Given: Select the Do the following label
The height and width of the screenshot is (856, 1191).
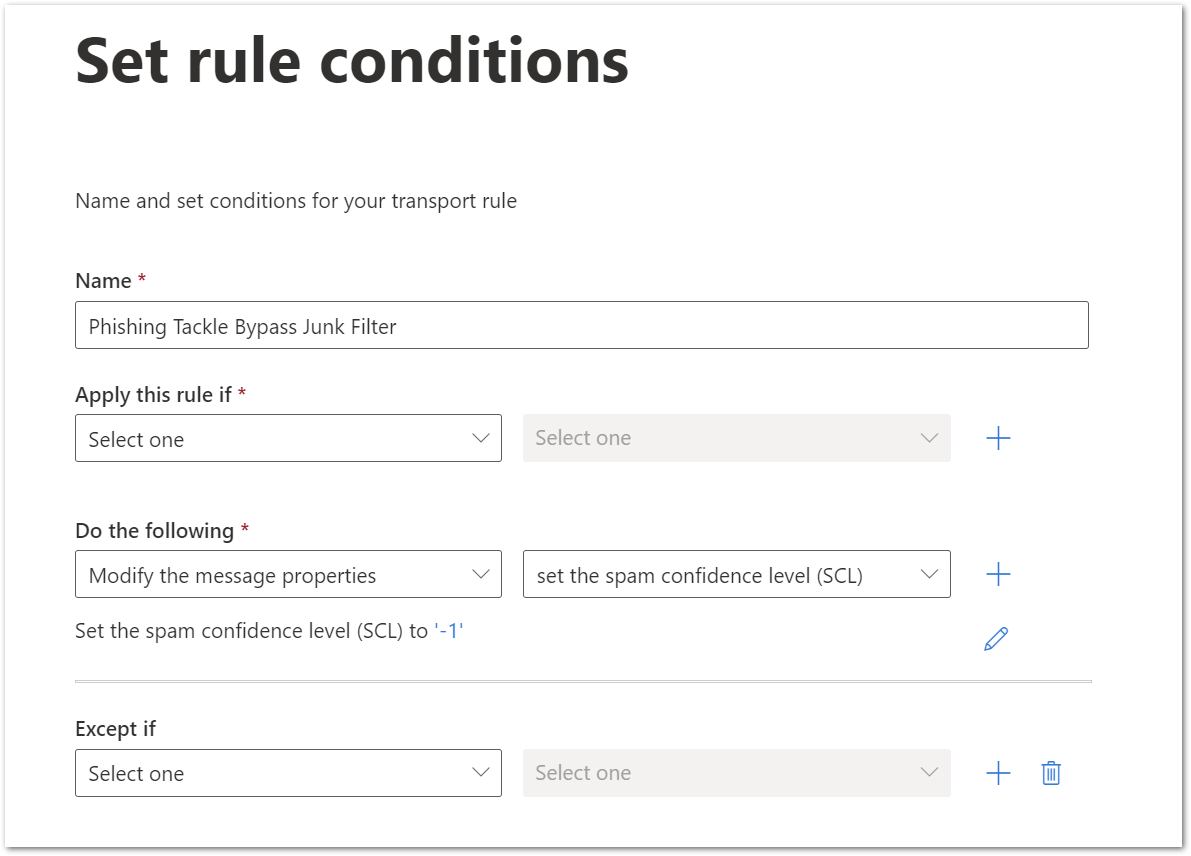Looking at the screenshot, I should (x=154, y=531).
